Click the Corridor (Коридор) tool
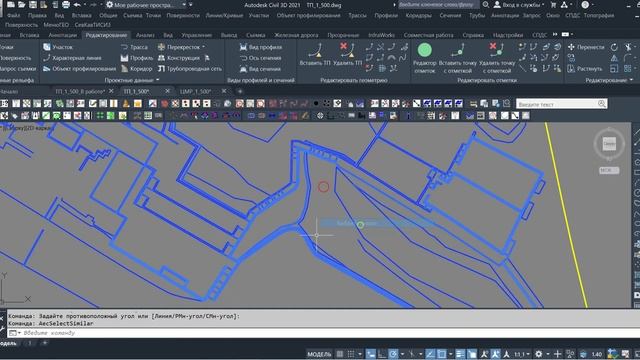Image resolution: width=640 pixels, height=360 pixels. (136, 69)
